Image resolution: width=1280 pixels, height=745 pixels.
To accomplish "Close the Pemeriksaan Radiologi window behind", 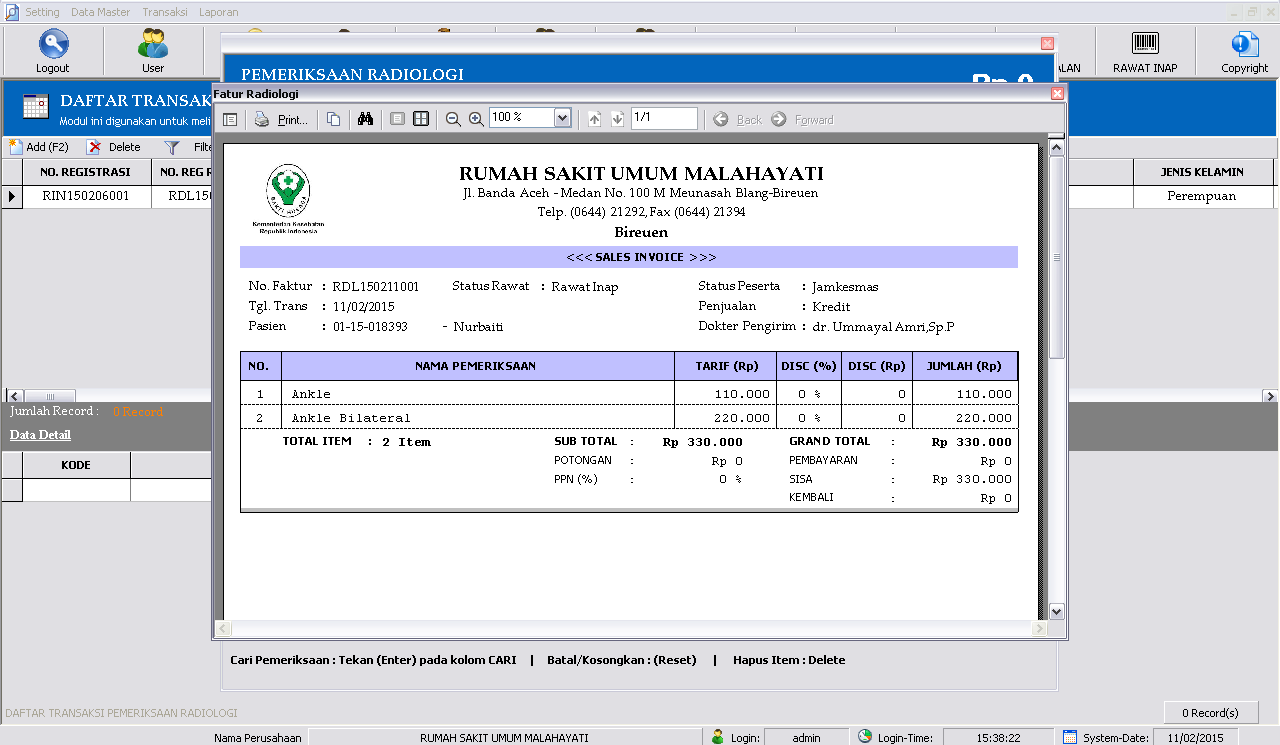I will (x=1047, y=43).
